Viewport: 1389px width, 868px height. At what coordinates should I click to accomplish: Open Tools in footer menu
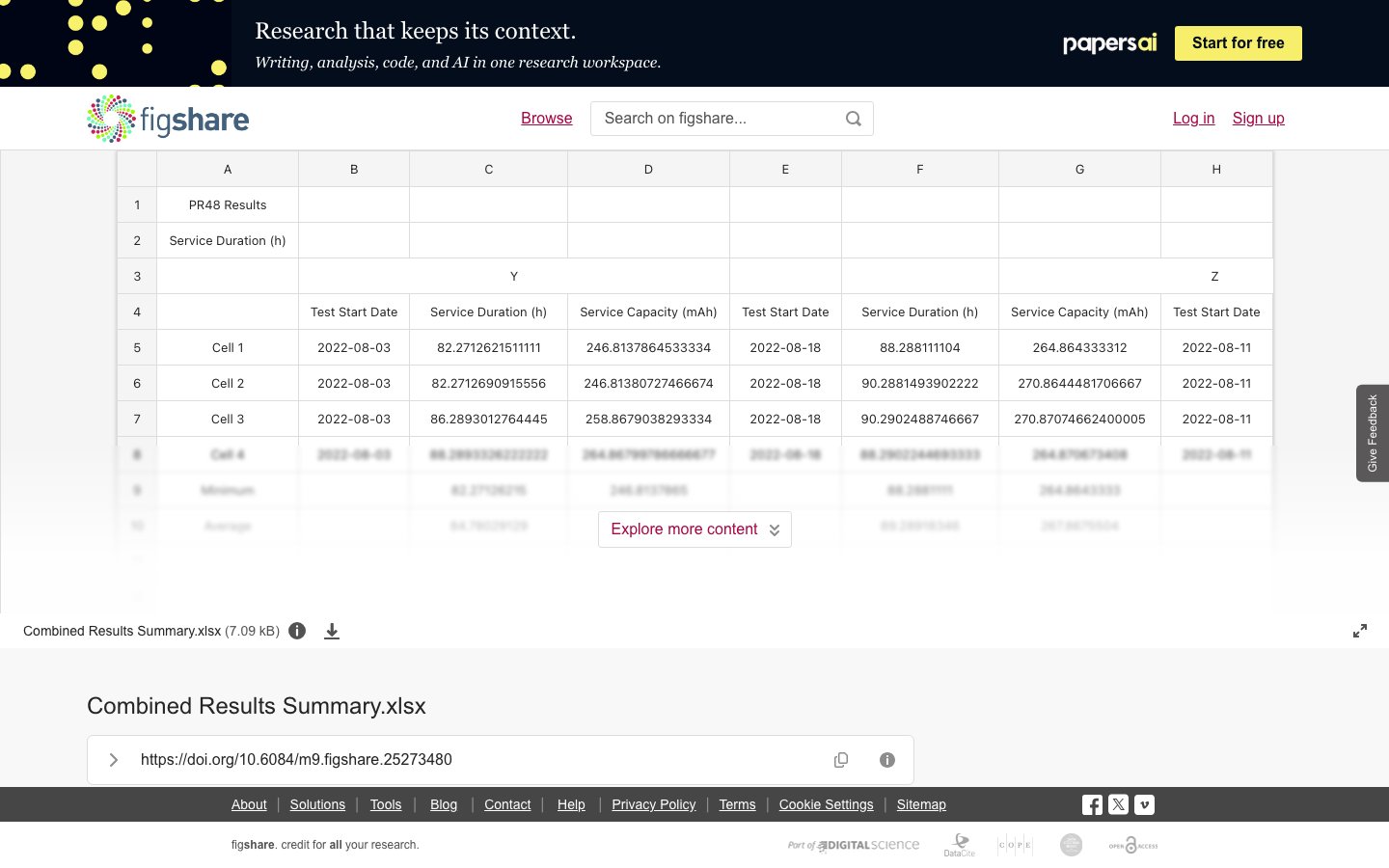tap(386, 804)
